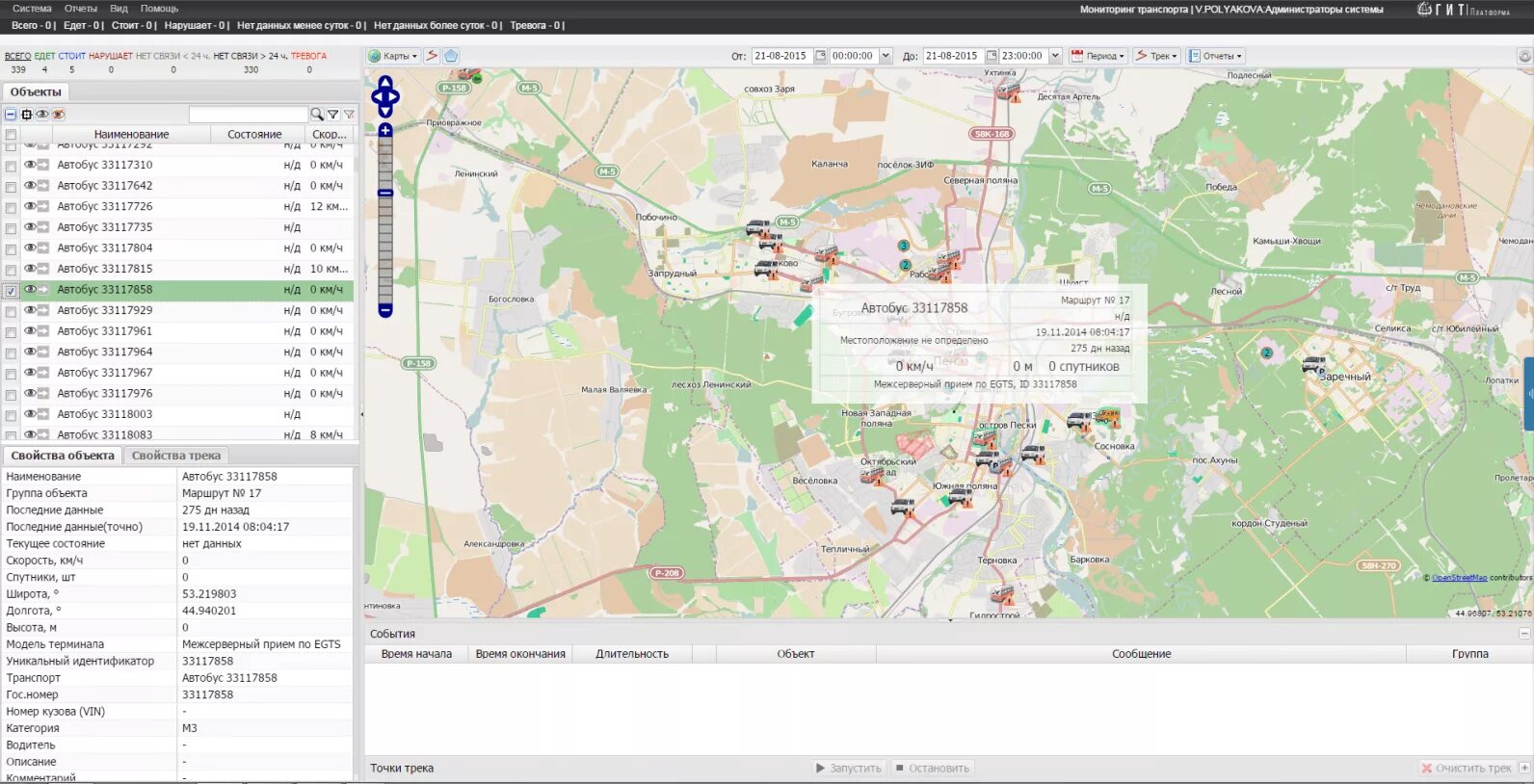
Task: Click the magnifier search icon
Action: point(317,115)
